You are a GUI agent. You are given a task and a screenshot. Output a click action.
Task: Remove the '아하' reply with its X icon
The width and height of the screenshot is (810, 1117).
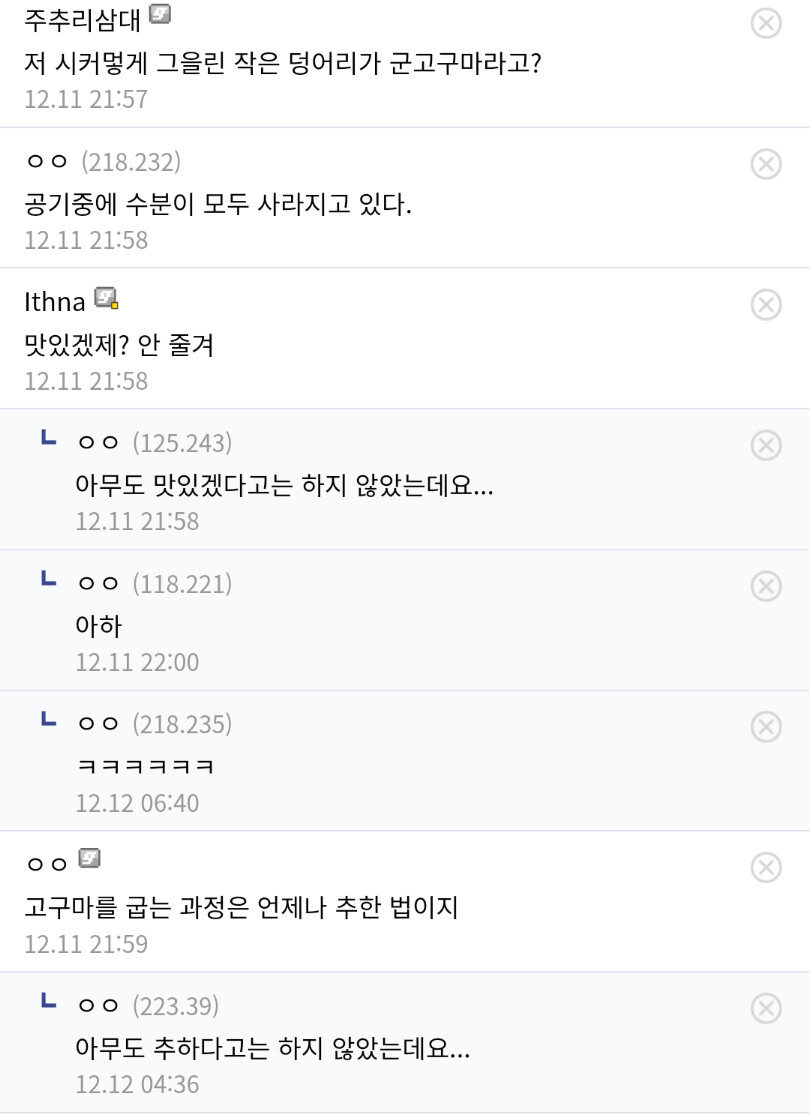(765, 585)
